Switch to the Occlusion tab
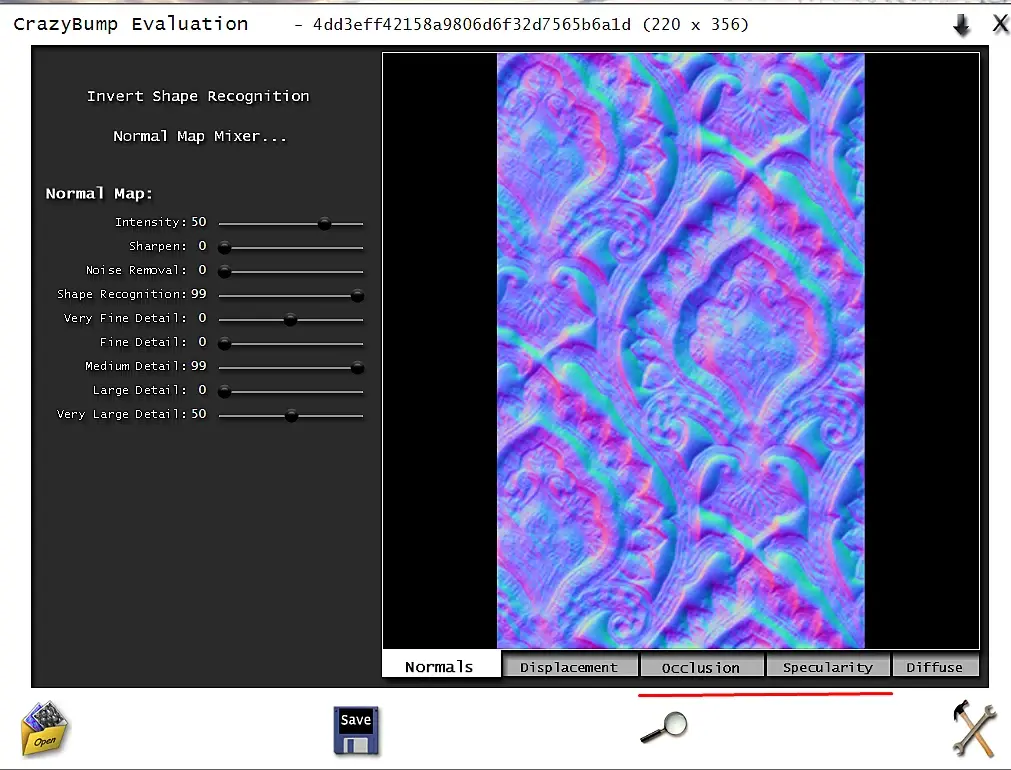The width and height of the screenshot is (1011, 770). coord(701,667)
